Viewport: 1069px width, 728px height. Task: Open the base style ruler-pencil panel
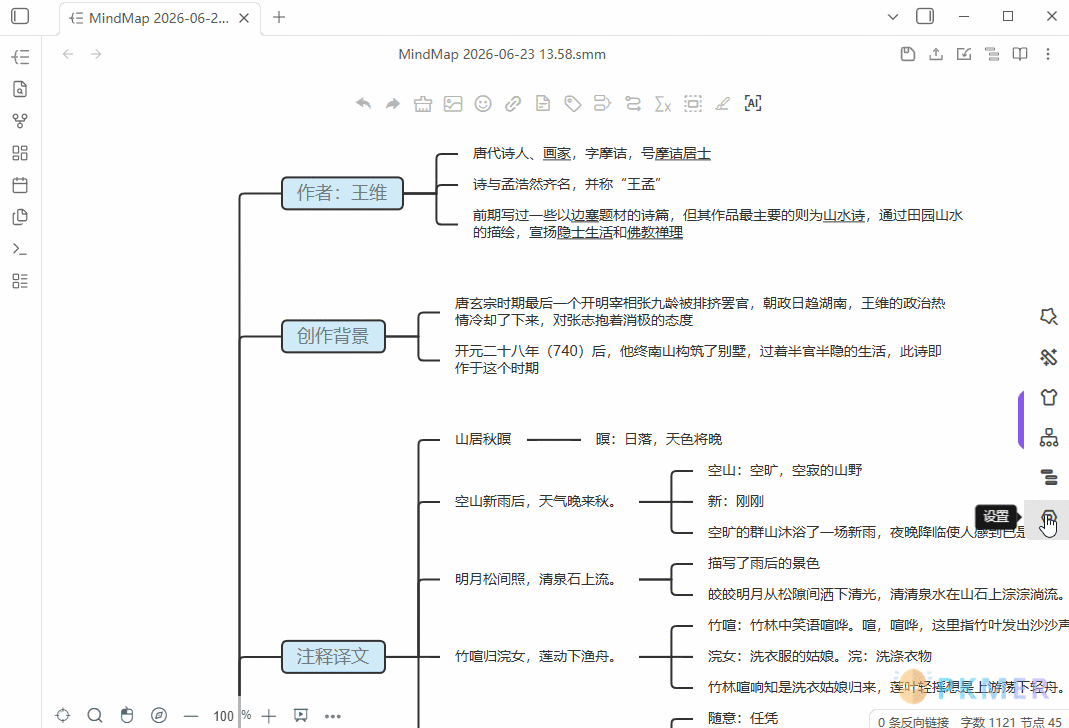(1049, 357)
